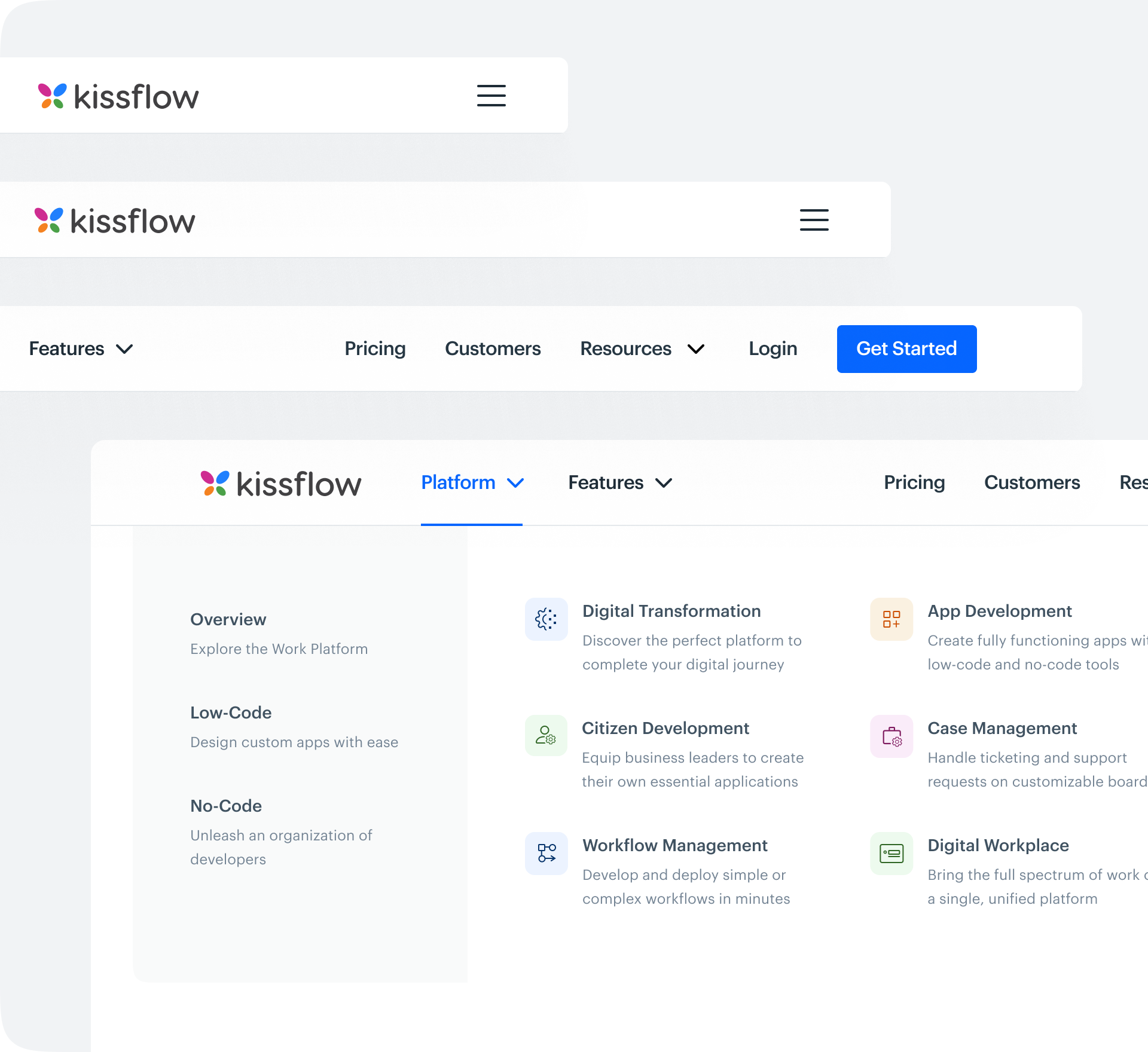The width and height of the screenshot is (1148, 1052).
Task: Open No-Code in the Platform sidebar
Action: pyautogui.click(x=226, y=806)
